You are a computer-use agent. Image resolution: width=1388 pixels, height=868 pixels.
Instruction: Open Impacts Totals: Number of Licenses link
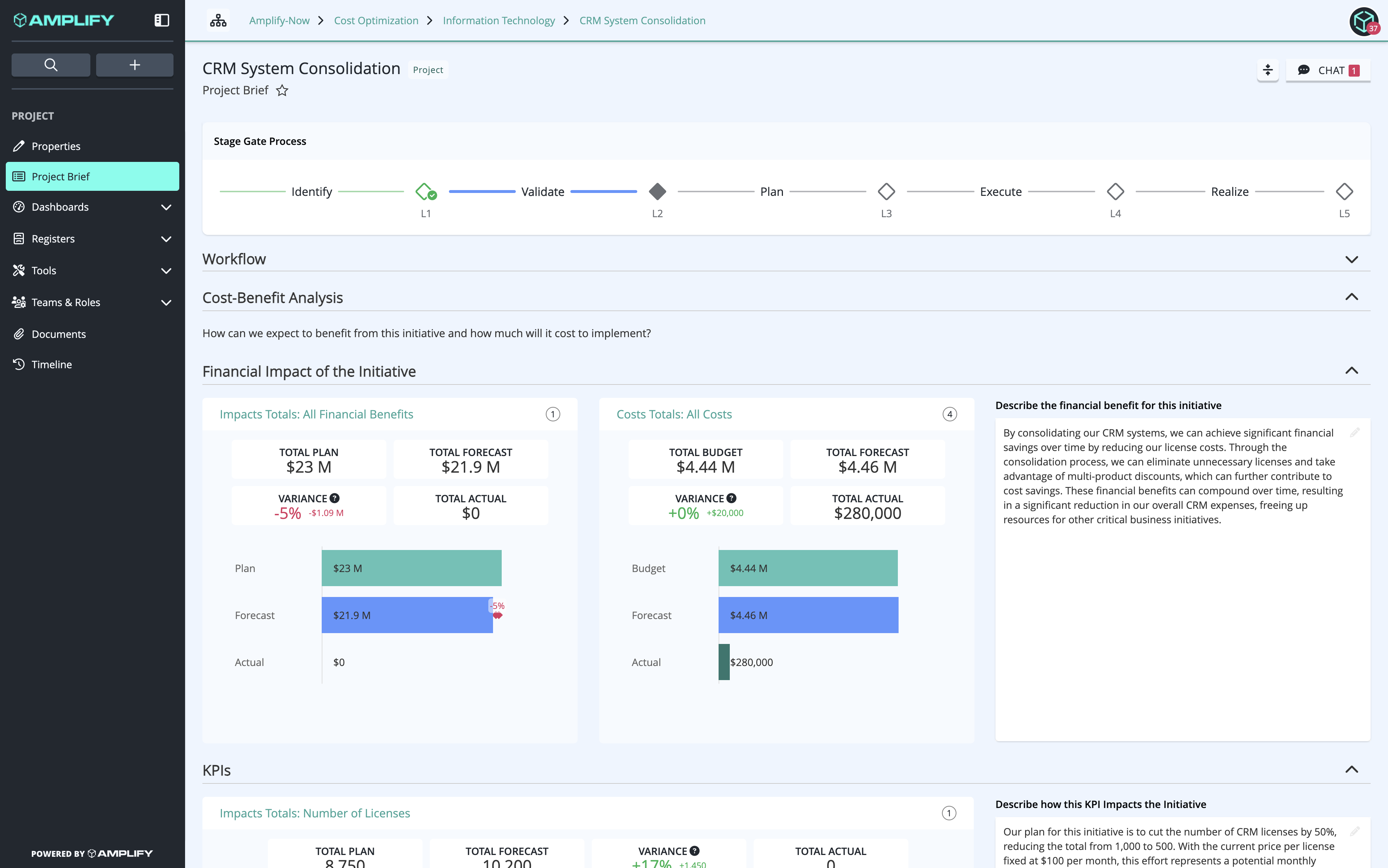(315, 813)
